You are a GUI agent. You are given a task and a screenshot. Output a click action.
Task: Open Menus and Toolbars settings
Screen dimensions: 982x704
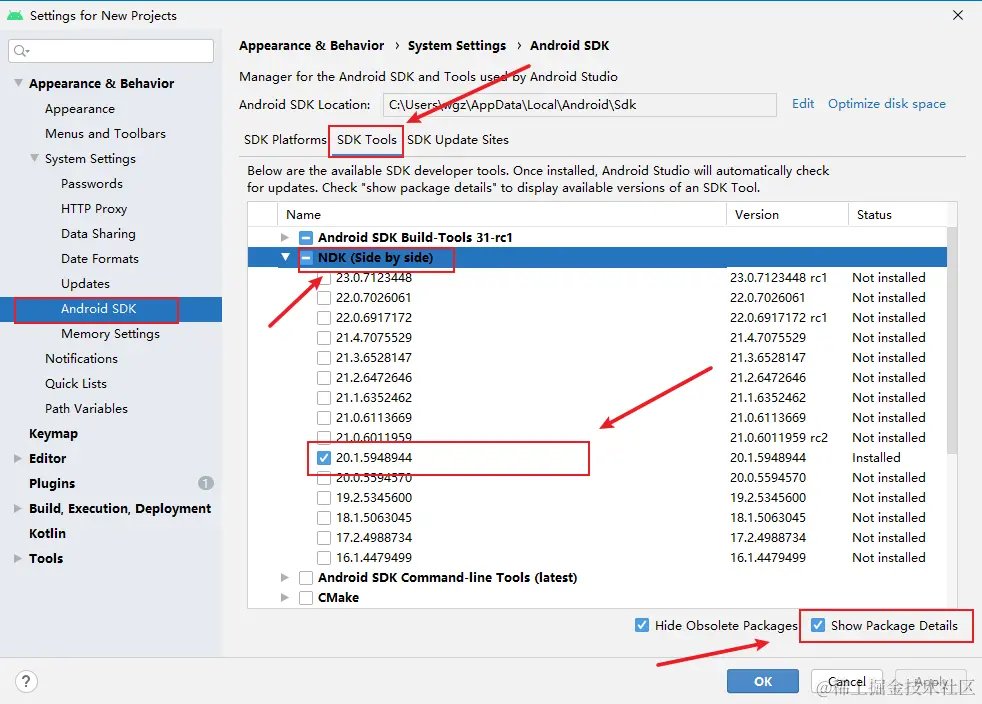tap(105, 133)
